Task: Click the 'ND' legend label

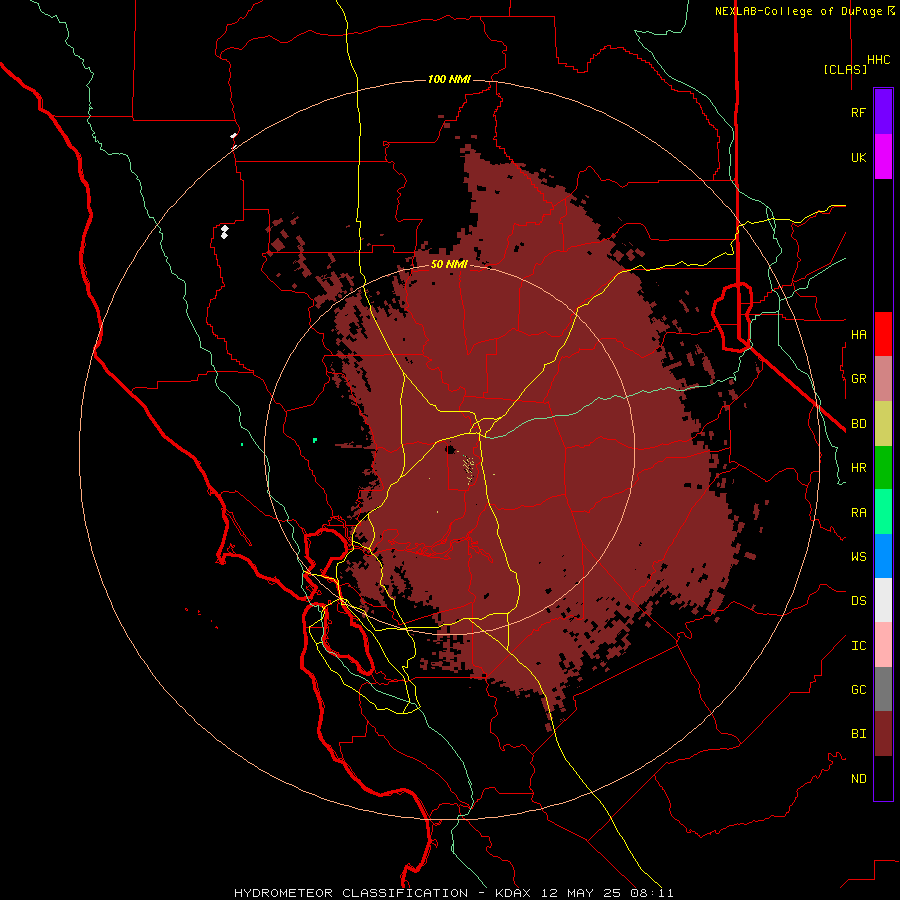Action: 859,779
